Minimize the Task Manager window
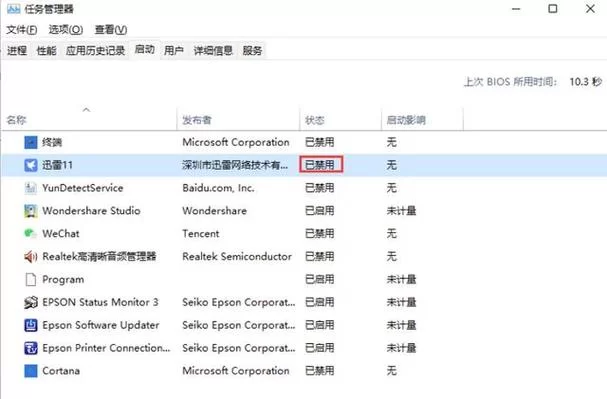Screen dimensions: 607x399 click(x=516, y=9)
